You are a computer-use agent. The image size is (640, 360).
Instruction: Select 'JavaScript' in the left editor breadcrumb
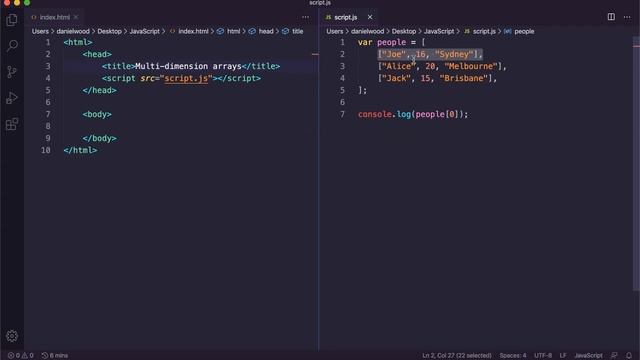144,31
